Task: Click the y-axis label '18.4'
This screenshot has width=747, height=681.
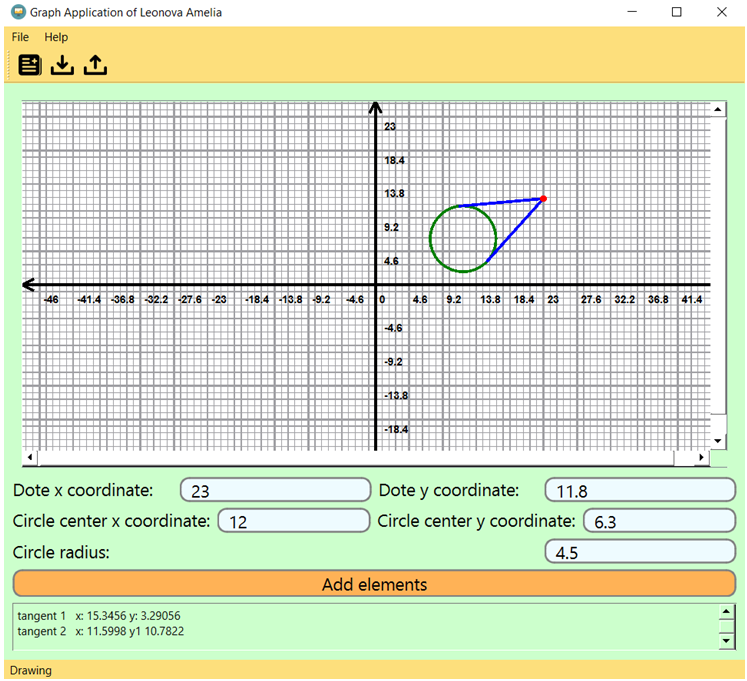Action: (x=394, y=161)
